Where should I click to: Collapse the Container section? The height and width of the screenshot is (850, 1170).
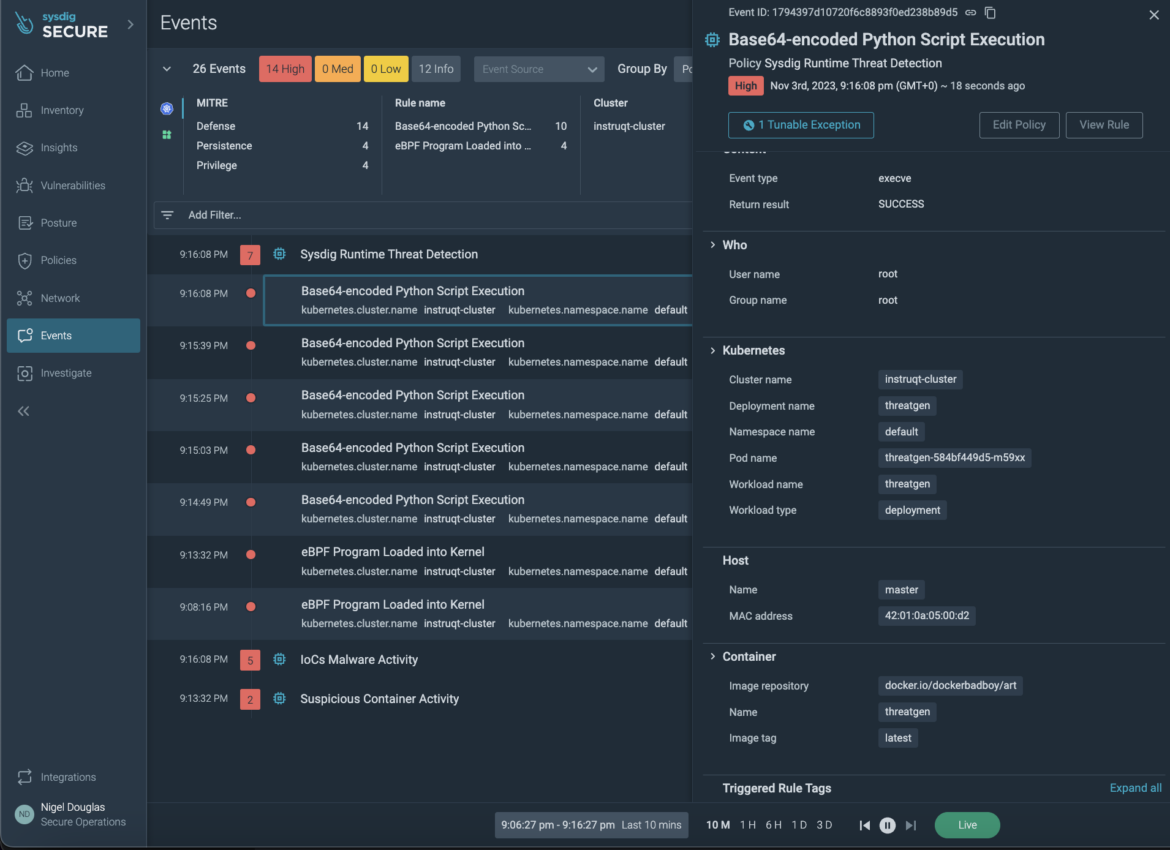click(x=713, y=656)
